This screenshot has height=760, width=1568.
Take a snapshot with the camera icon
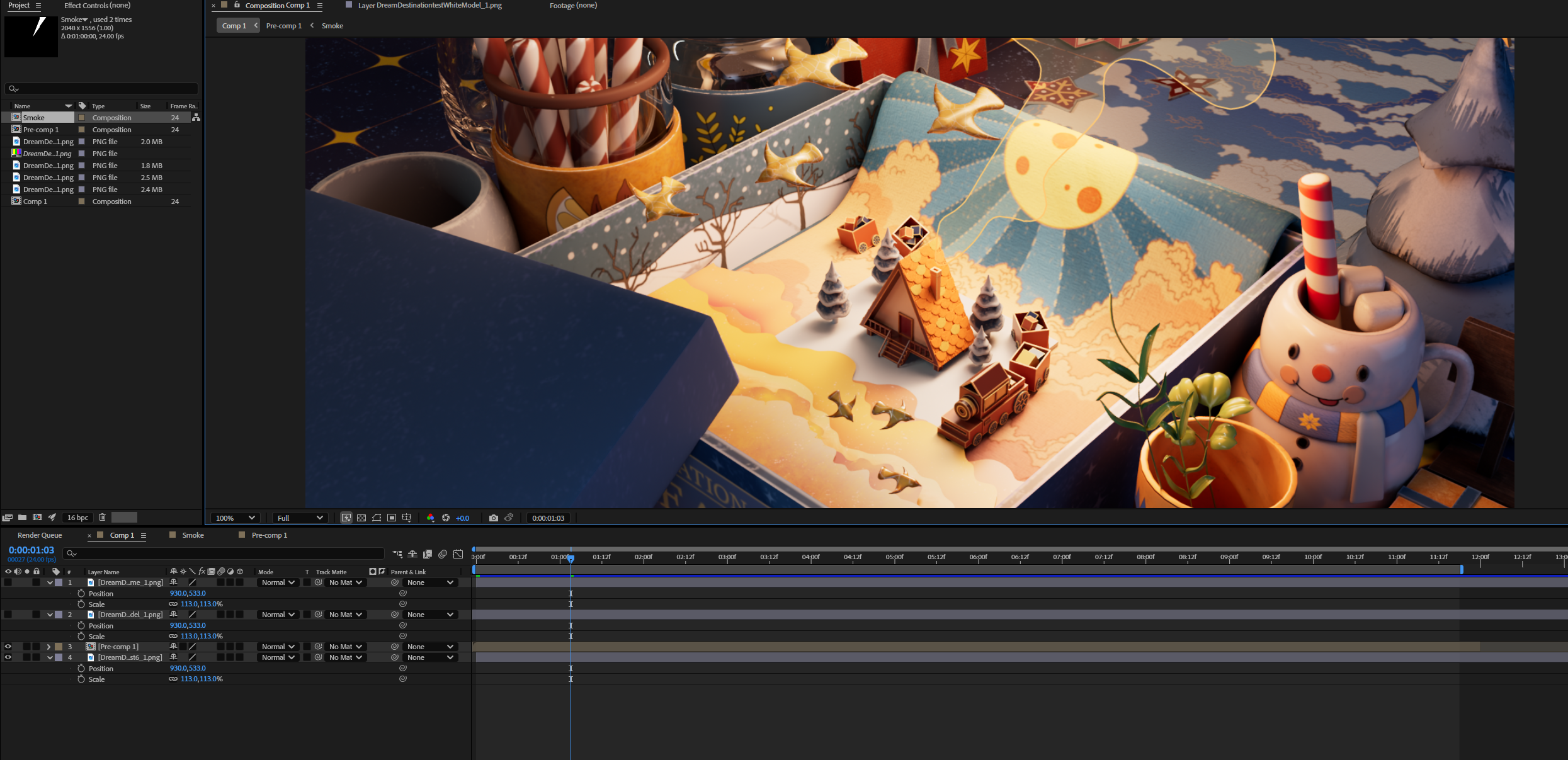tap(494, 518)
